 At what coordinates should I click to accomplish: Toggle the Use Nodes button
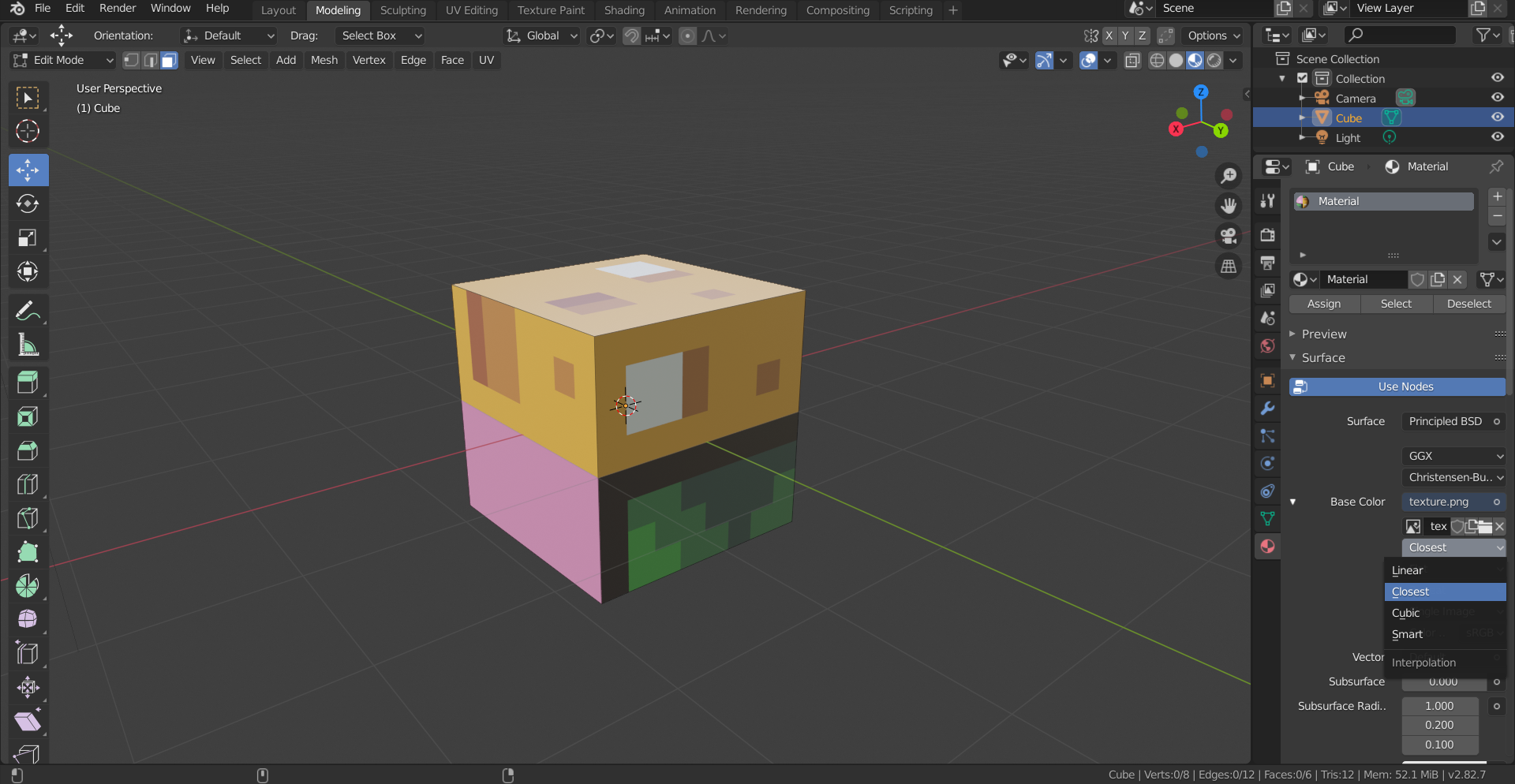(x=1397, y=386)
